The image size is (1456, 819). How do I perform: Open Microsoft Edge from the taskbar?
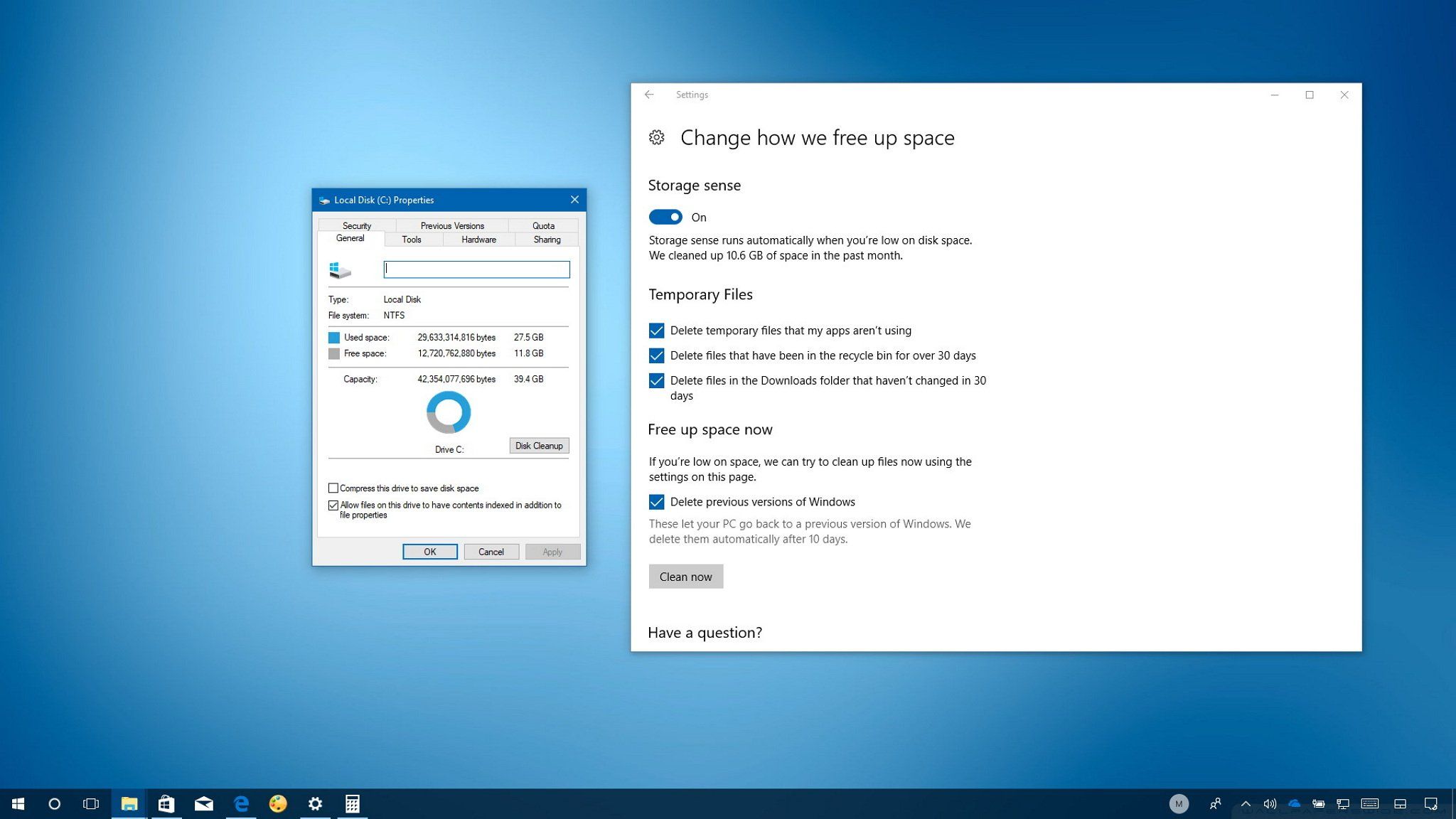(x=241, y=803)
